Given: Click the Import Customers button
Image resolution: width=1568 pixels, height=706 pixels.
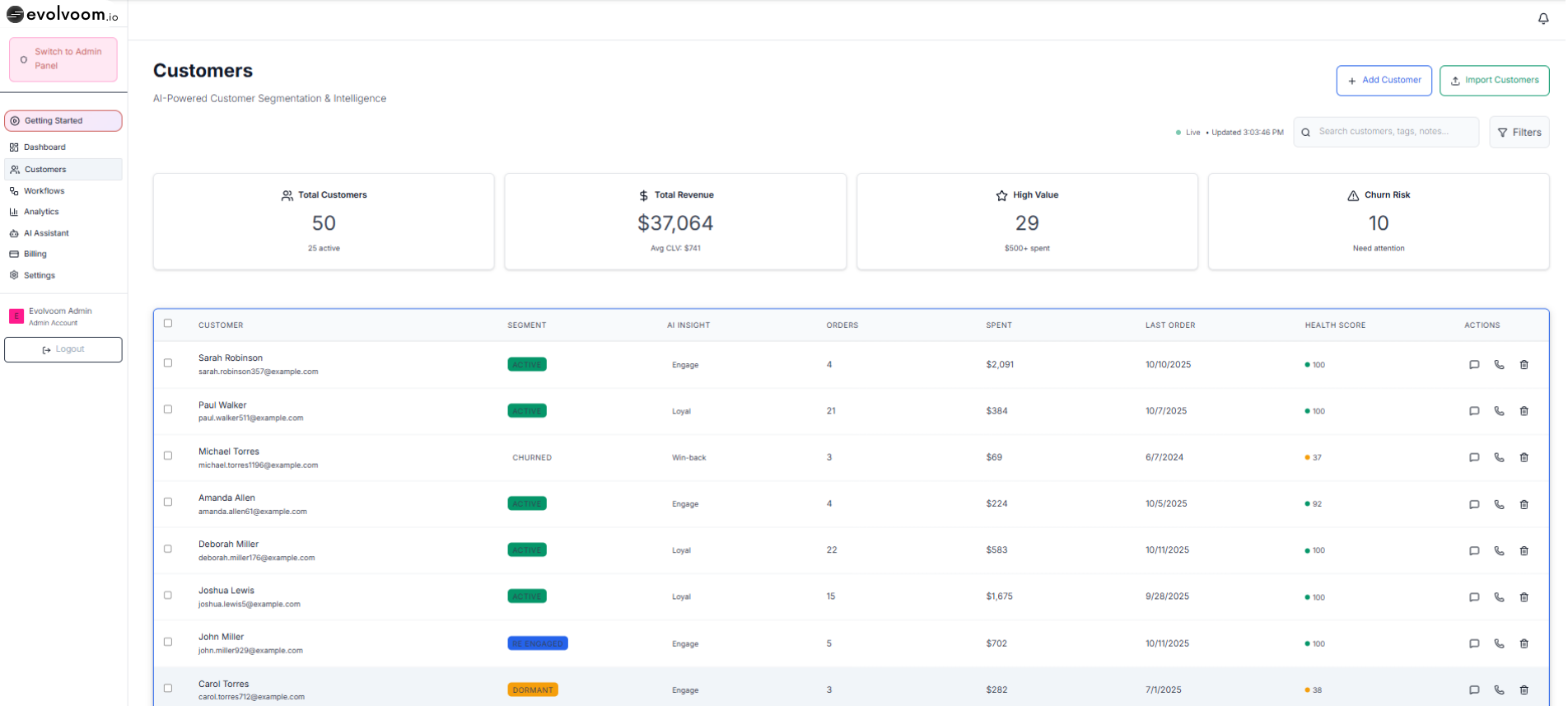Looking at the screenshot, I should coord(1494,81).
